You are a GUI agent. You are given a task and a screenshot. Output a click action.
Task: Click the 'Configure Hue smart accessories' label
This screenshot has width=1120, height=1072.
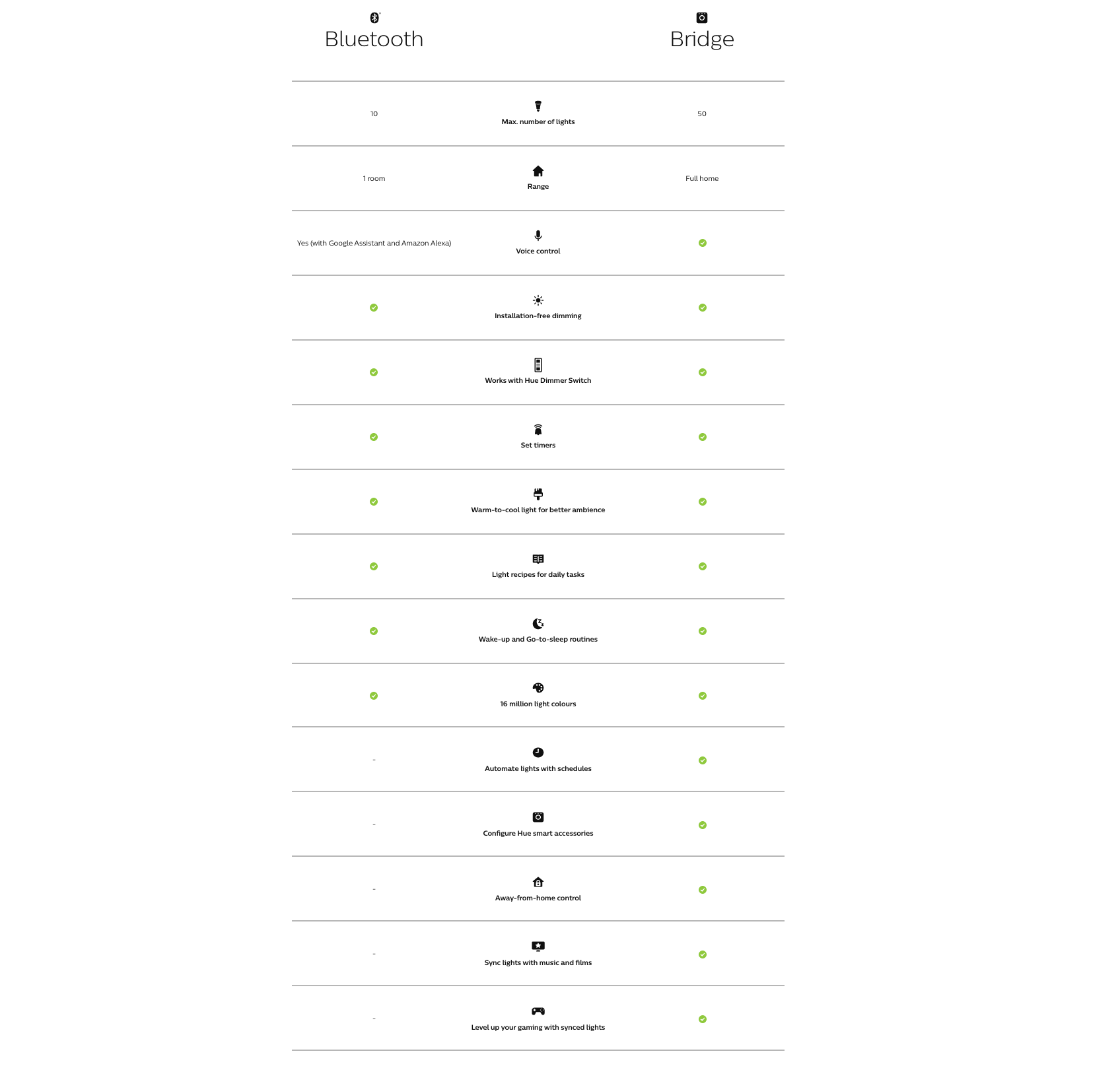538,833
